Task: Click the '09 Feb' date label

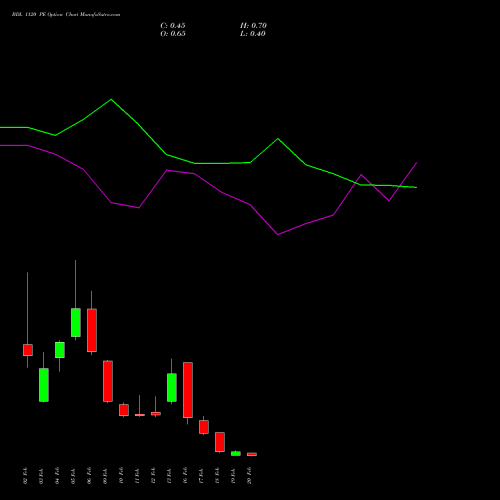Action: (106, 476)
